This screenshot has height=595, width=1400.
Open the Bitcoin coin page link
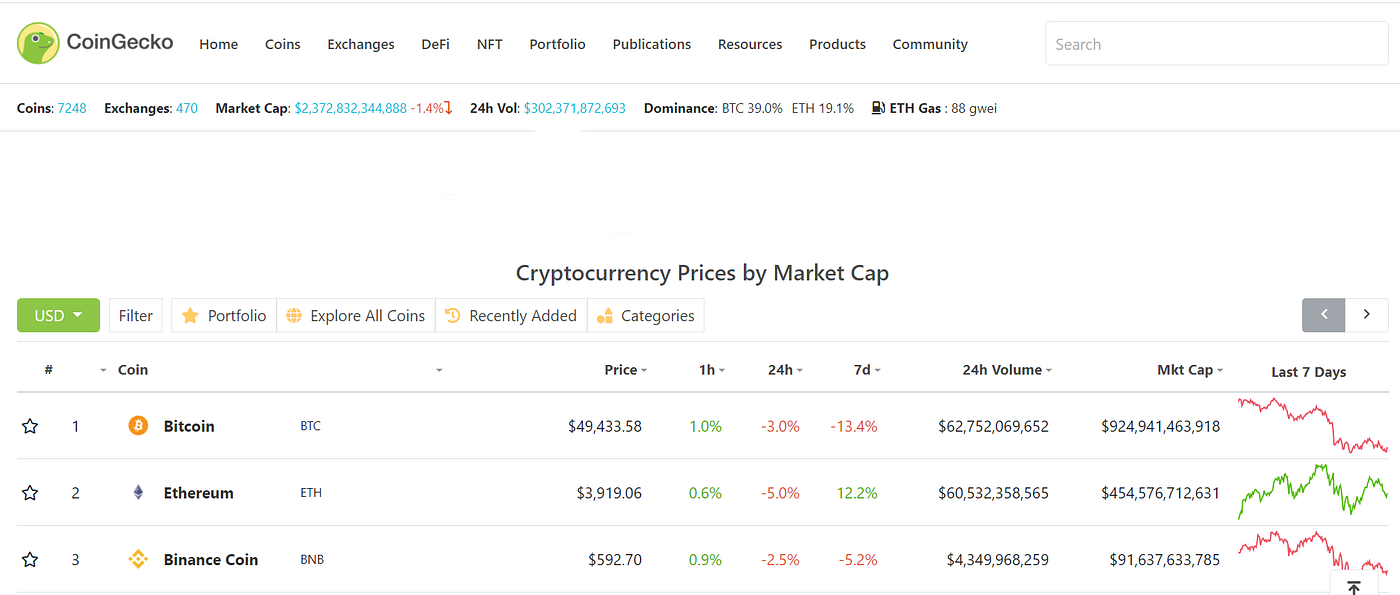(189, 426)
